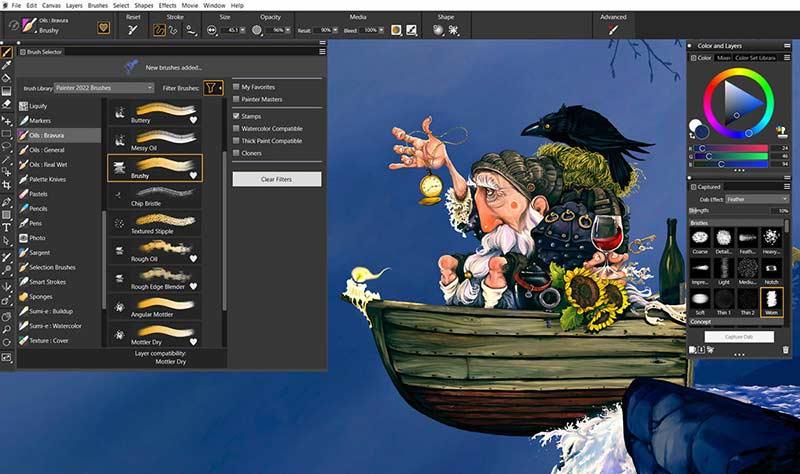Toggle the Rough Edge Blender heart
The height and width of the screenshot is (474, 800).
click(193, 286)
